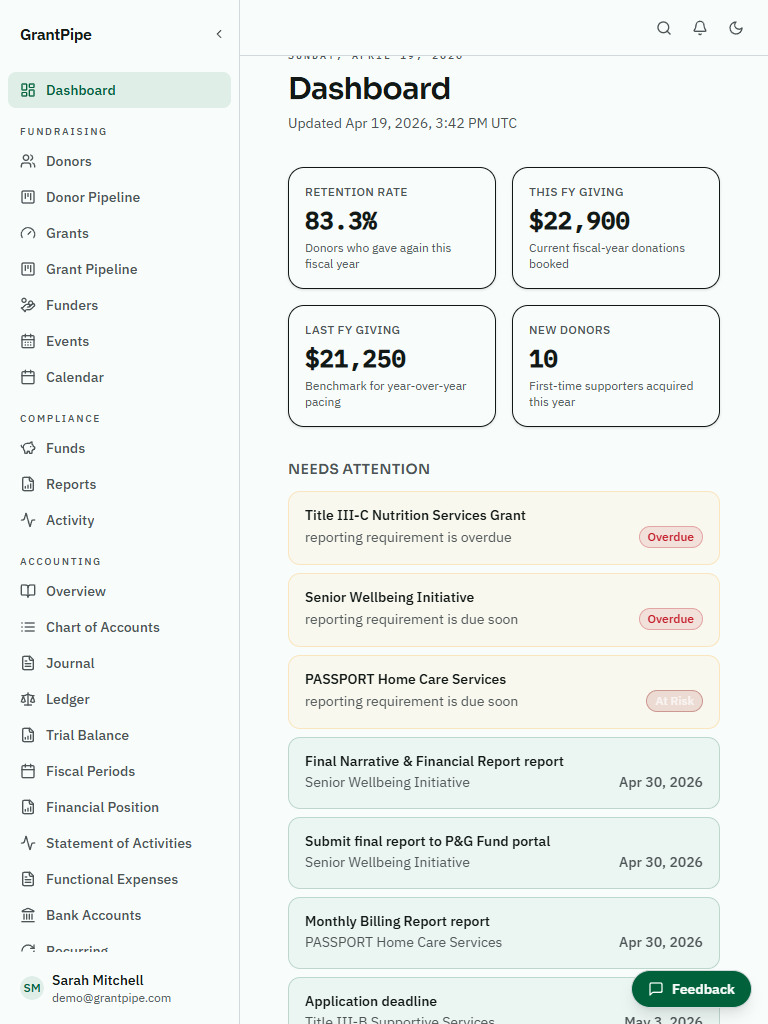Click Overdue badge on Senior Wellbeing Initiative

(x=671, y=619)
